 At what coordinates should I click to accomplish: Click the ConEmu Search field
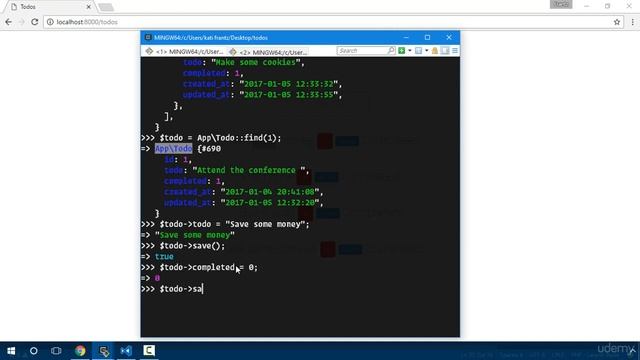(362, 51)
